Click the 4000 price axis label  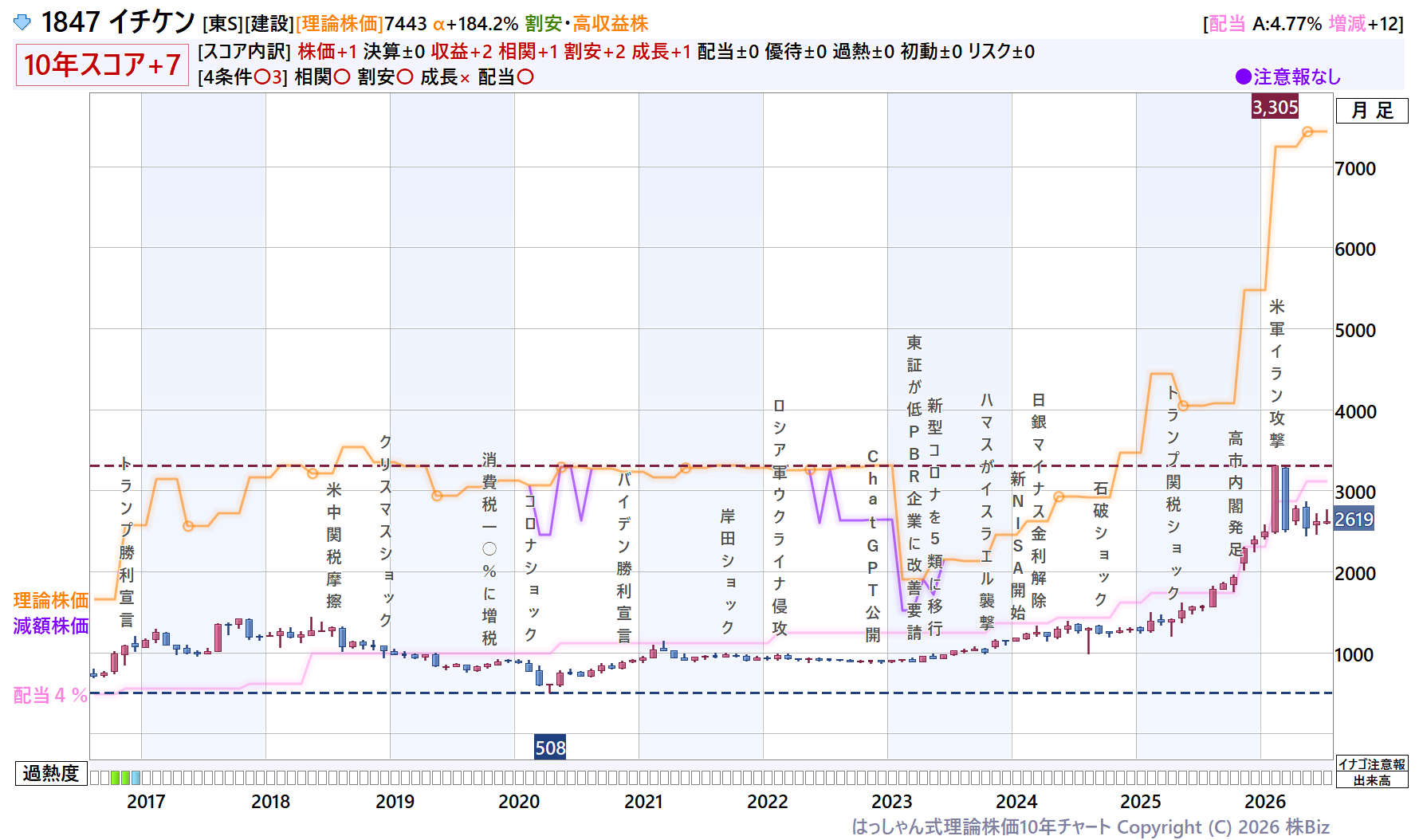(1355, 412)
